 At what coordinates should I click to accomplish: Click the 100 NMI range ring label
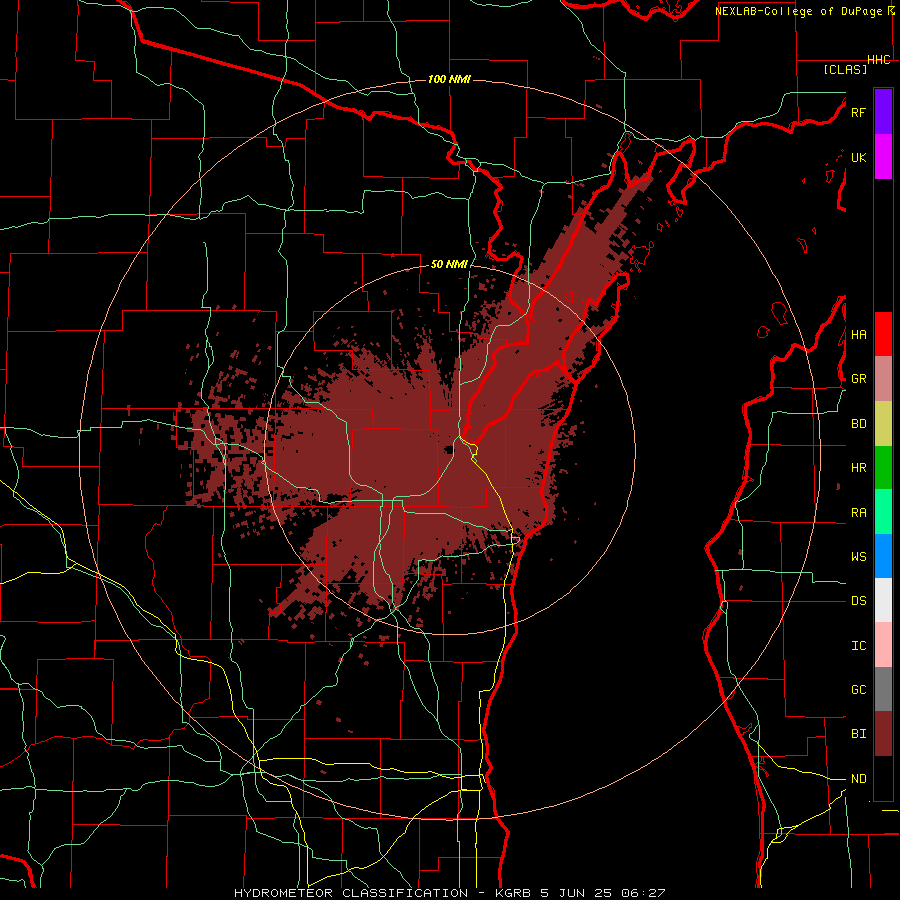pyautogui.click(x=449, y=79)
